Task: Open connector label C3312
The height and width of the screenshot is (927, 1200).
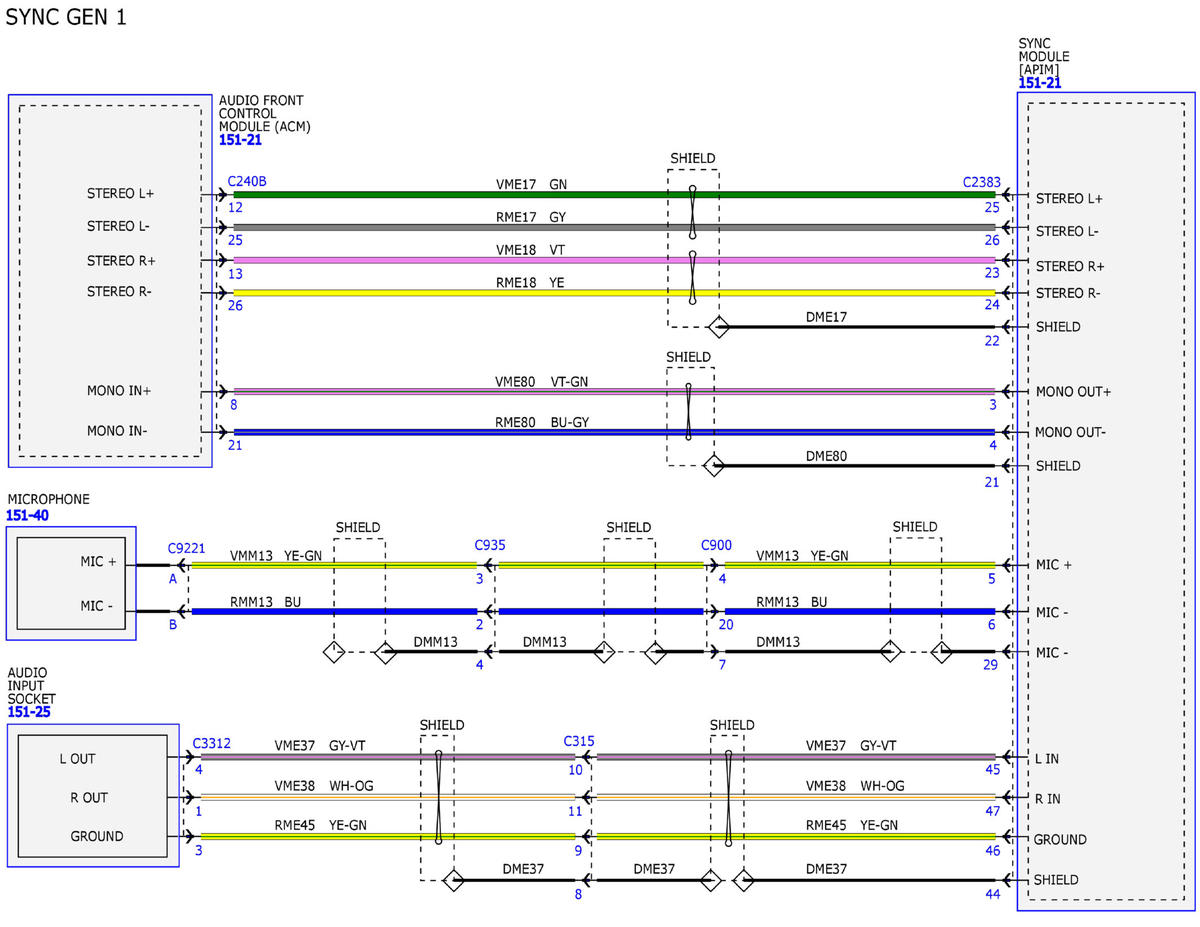Action: [212, 743]
